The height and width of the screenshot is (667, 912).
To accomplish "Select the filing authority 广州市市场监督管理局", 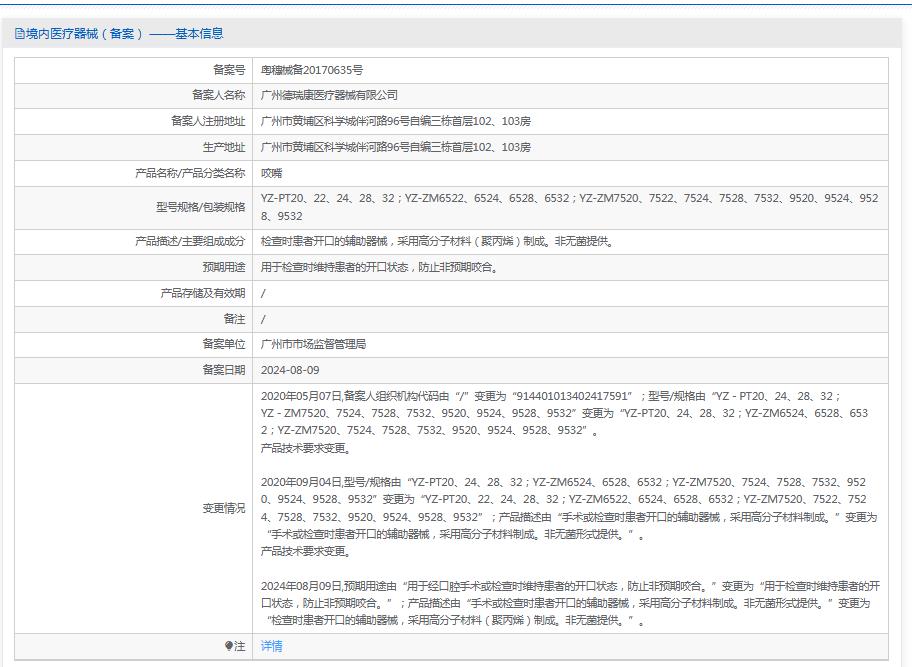I will [x=313, y=344].
